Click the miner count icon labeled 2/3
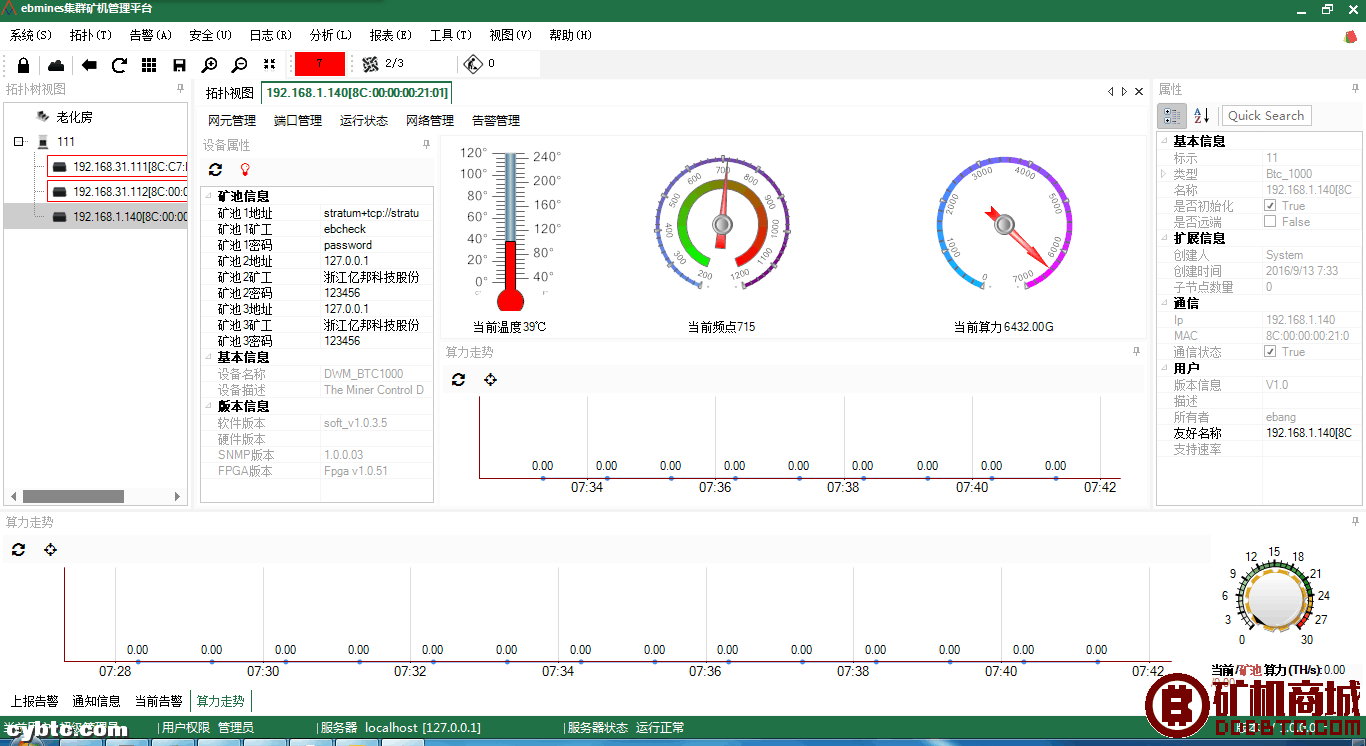1366x746 pixels. click(370, 64)
